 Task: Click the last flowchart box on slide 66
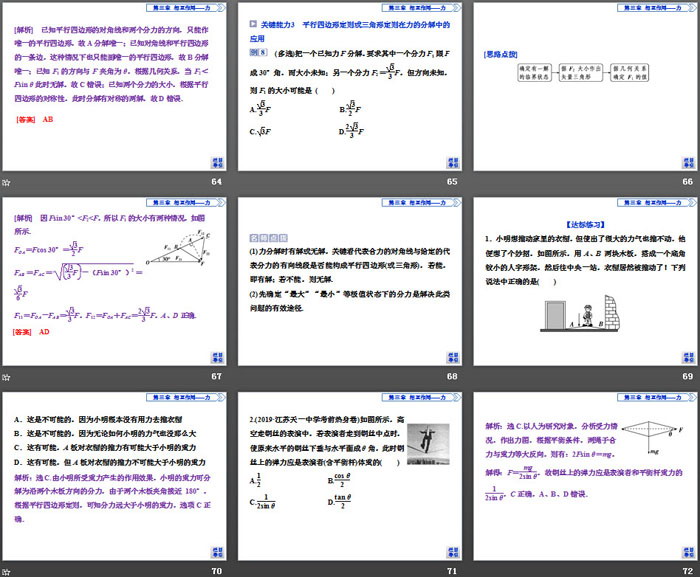(x=630, y=72)
